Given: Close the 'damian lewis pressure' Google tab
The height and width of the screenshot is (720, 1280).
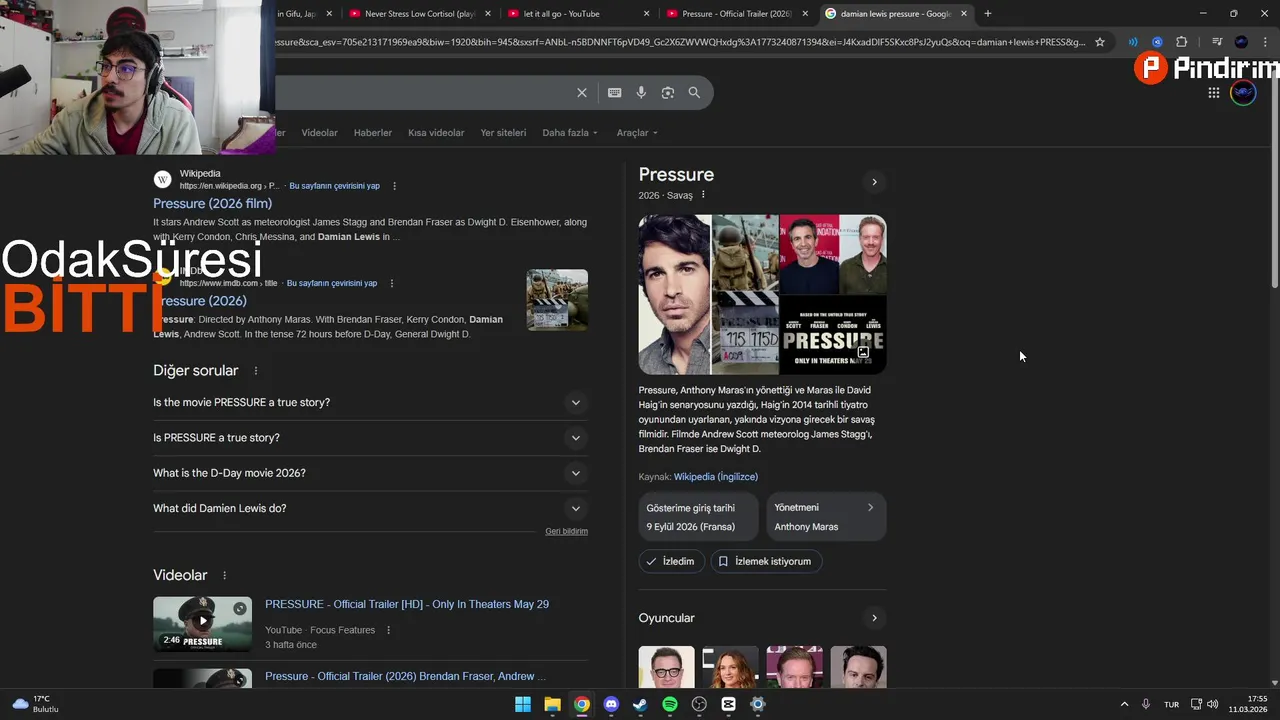Looking at the screenshot, I should tap(964, 14).
